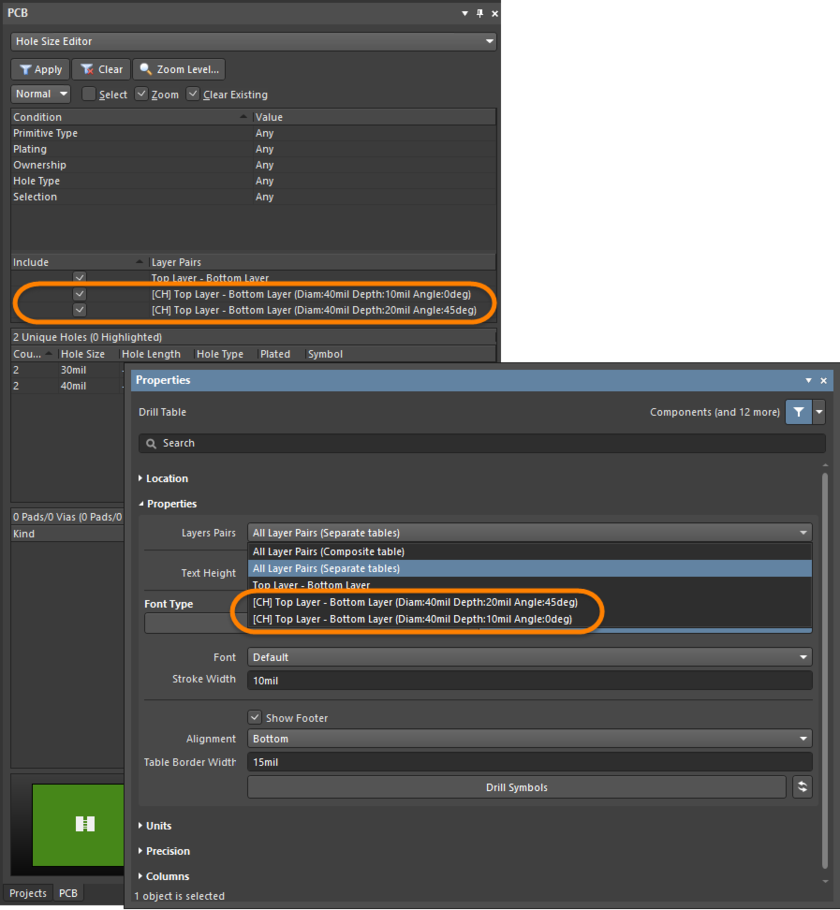
Task: Click the Drill Symbols button
Action: (516, 787)
